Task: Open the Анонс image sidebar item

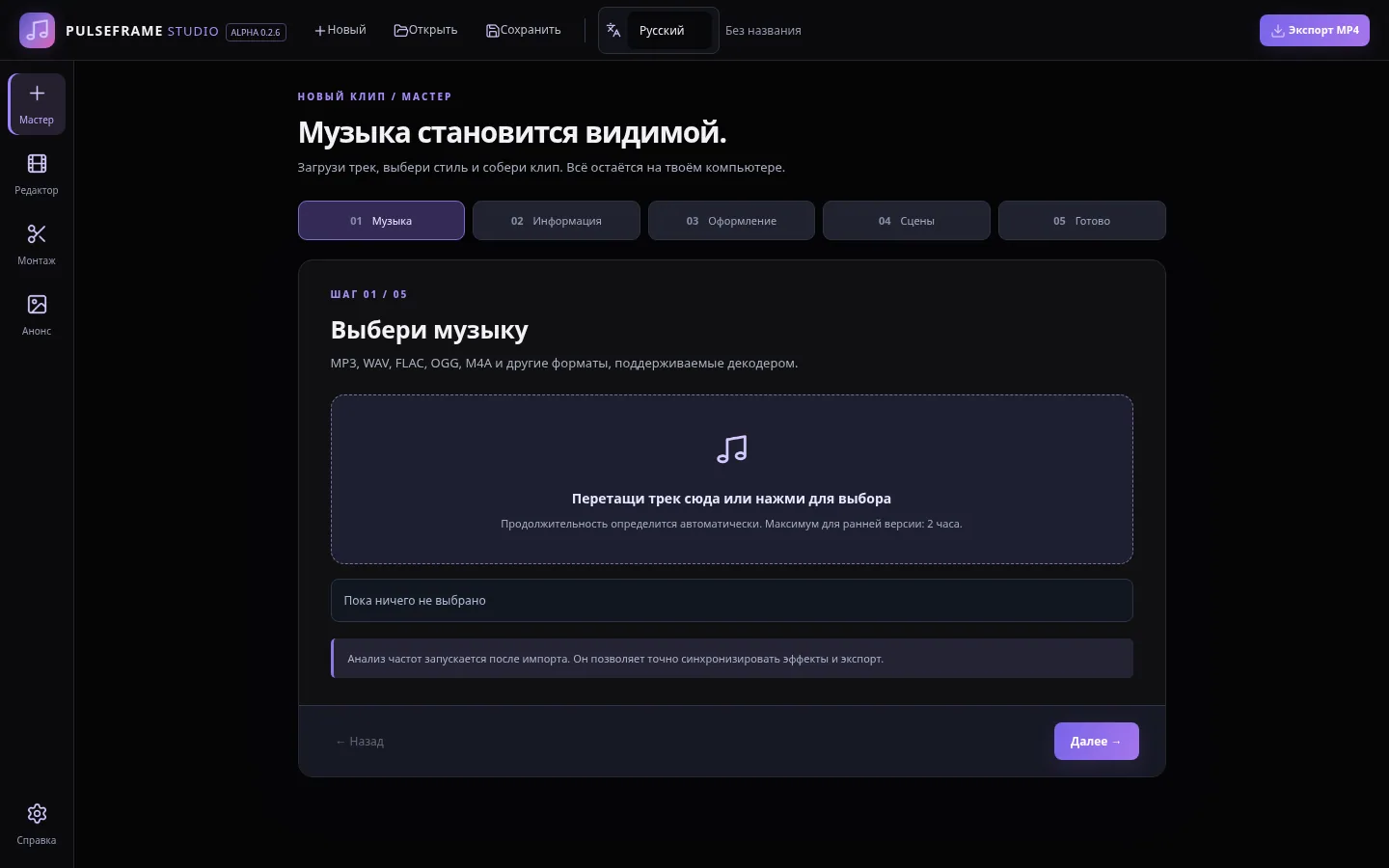Action: click(x=37, y=314)
